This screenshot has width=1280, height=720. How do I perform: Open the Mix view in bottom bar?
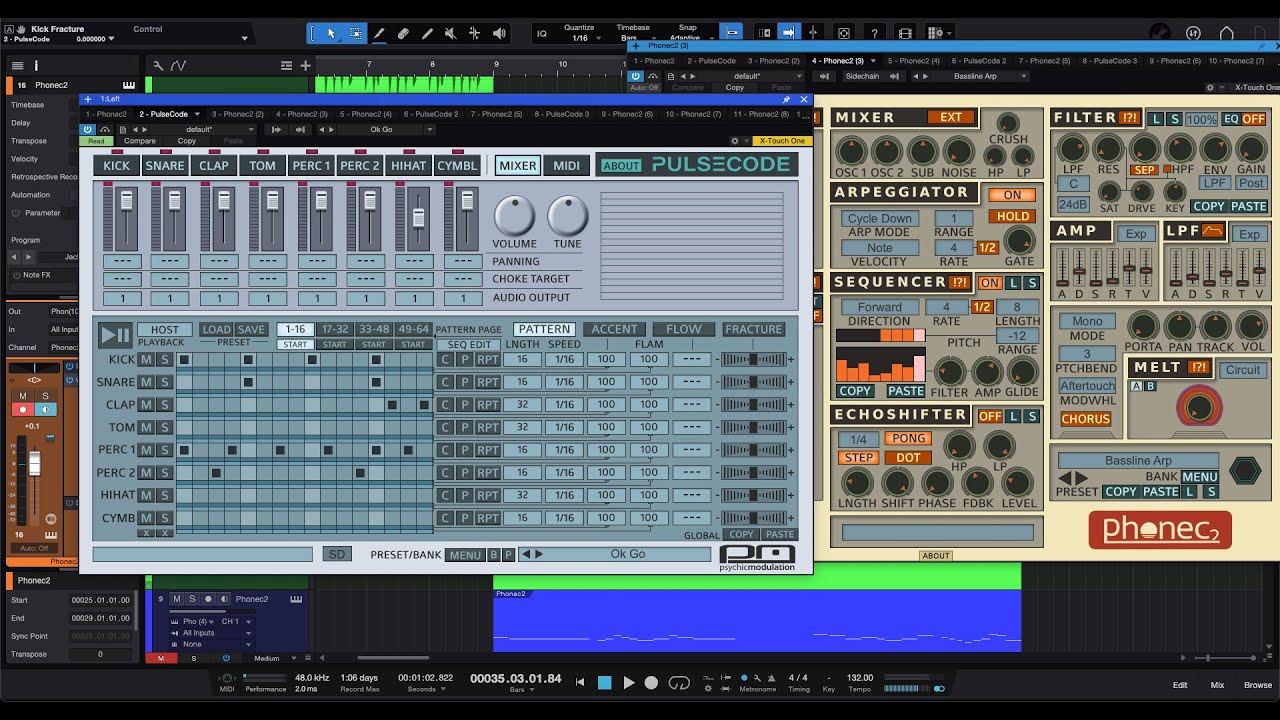pos(1217,685)
